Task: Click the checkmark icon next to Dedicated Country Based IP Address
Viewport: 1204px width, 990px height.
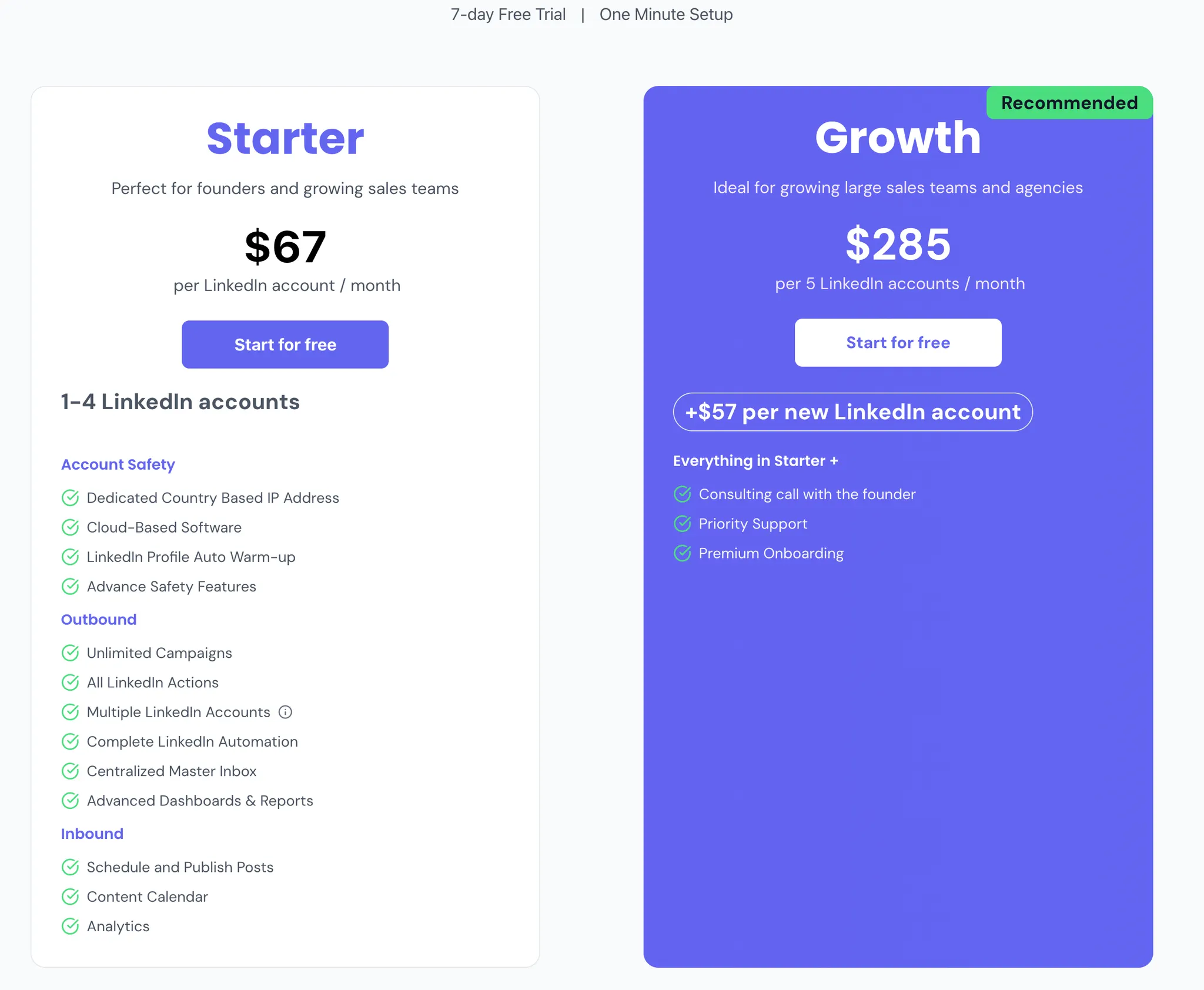Action: point(71,498)
